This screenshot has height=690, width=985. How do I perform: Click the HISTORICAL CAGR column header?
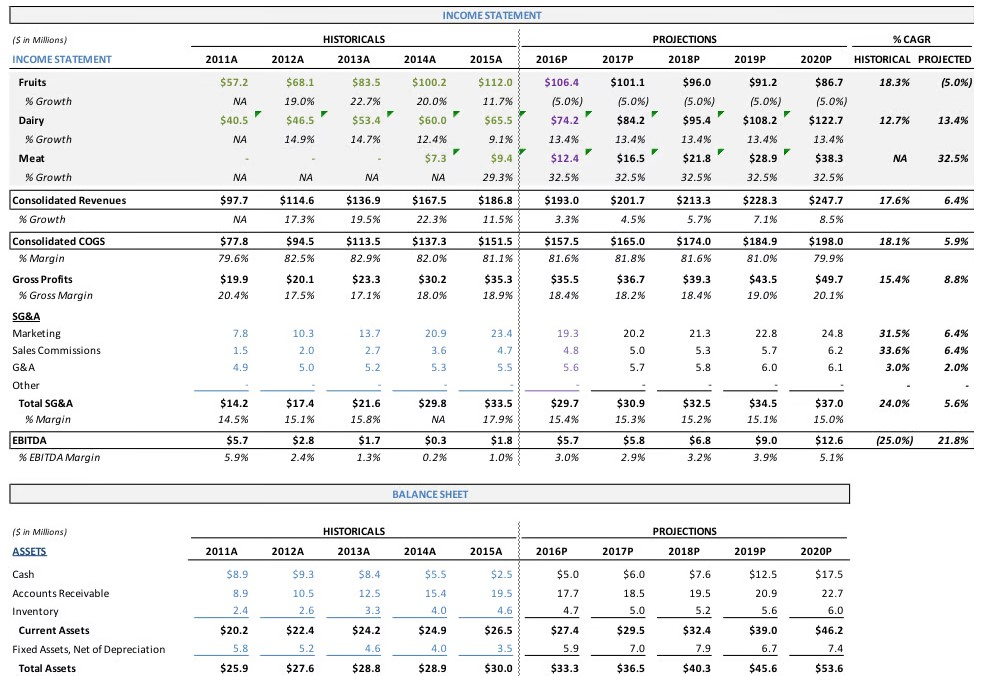(882, 60)
